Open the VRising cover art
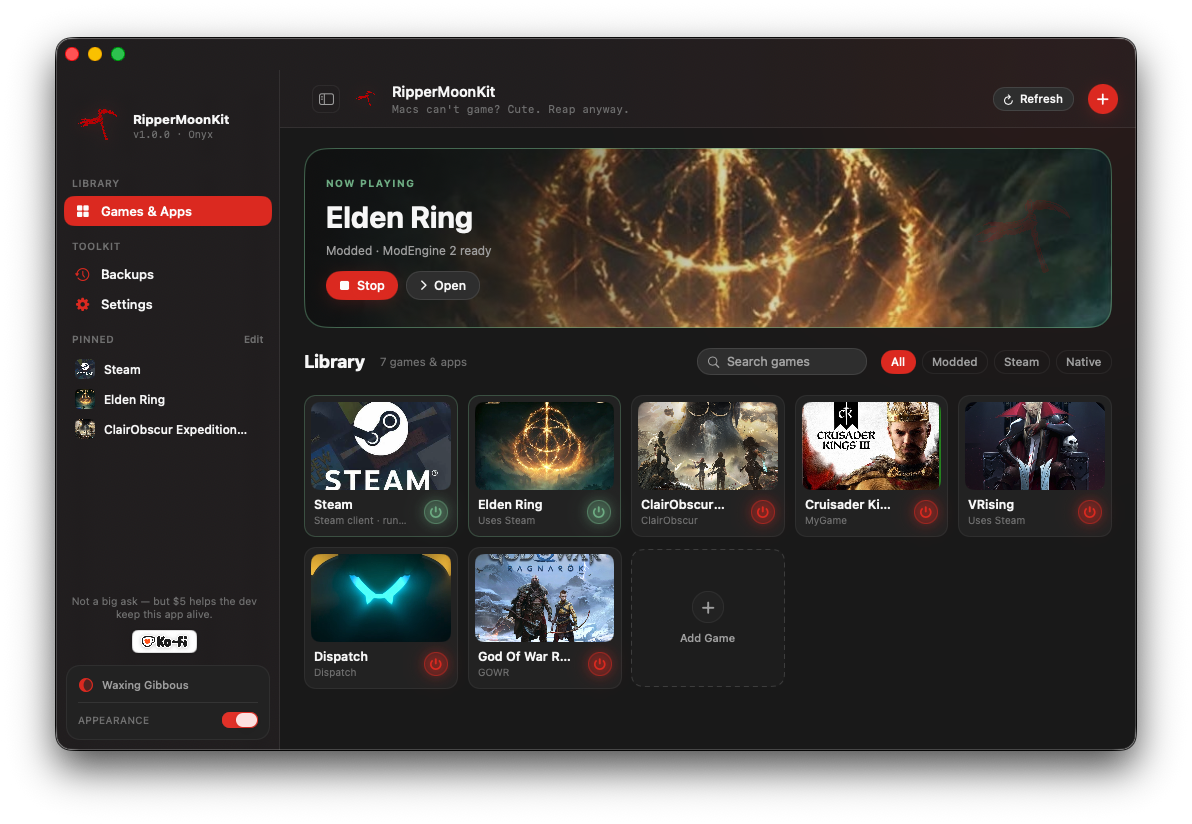Viewport: 1192px width, 824px height. 1035,446
